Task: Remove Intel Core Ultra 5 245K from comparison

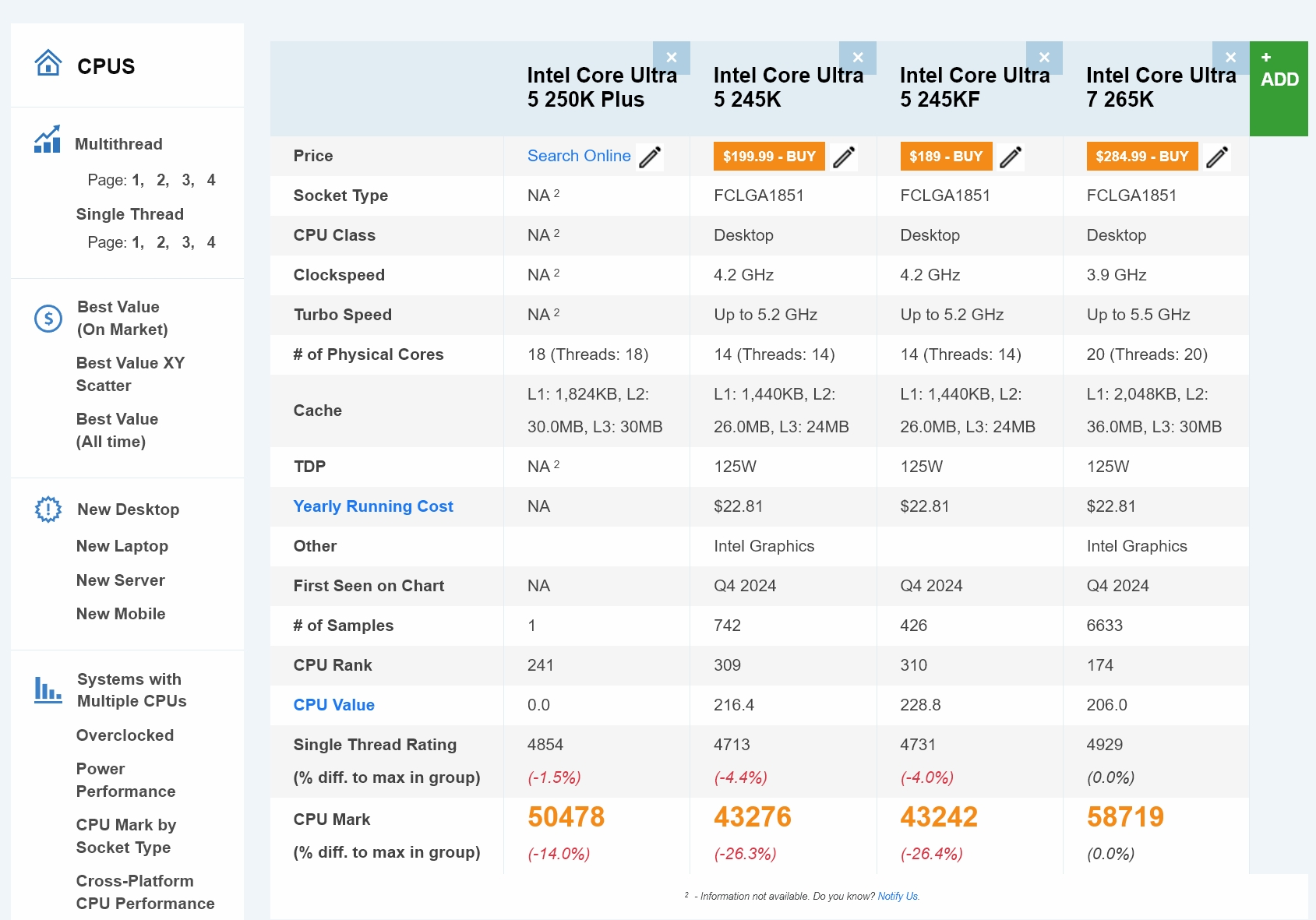Action: (858, 57)
